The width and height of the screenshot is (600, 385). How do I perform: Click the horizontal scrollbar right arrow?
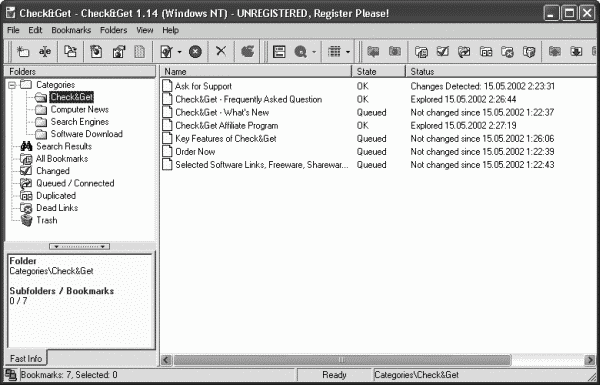coord(590,360)
